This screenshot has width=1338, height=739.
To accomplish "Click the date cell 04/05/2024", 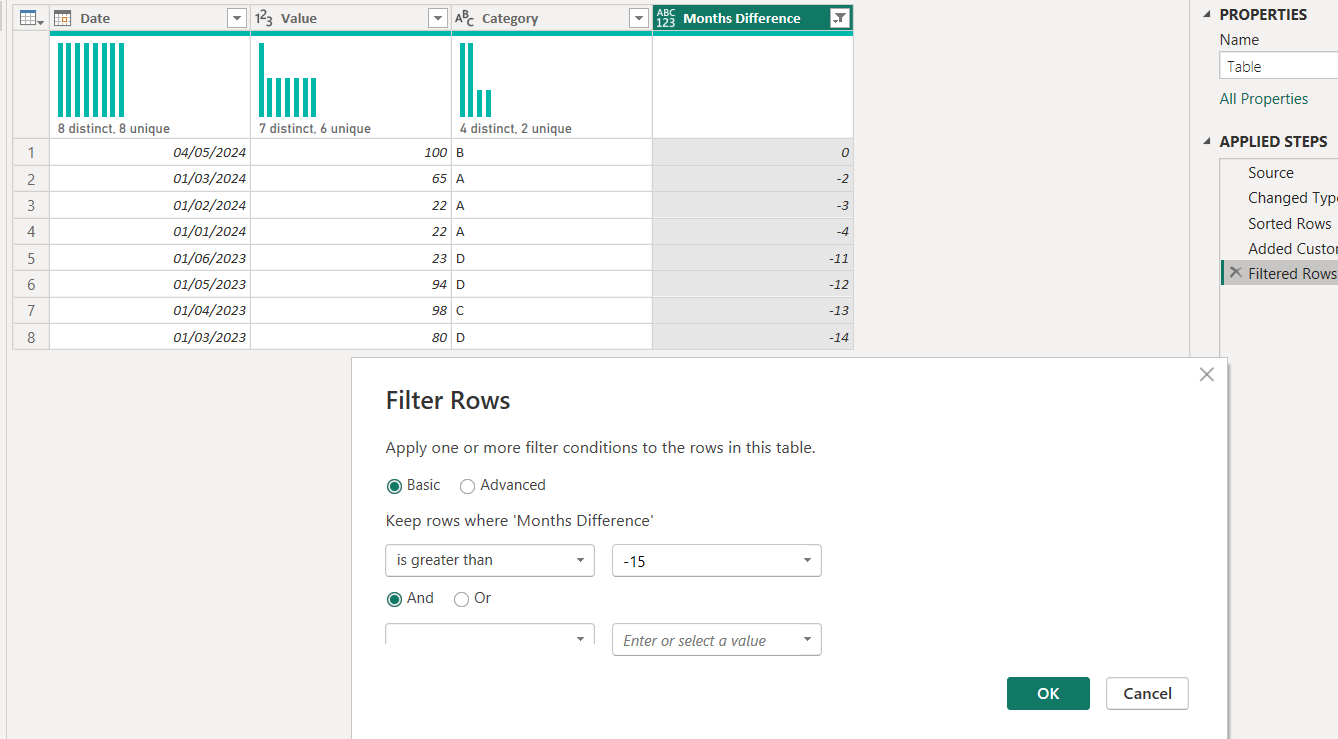I will (150, 152).
